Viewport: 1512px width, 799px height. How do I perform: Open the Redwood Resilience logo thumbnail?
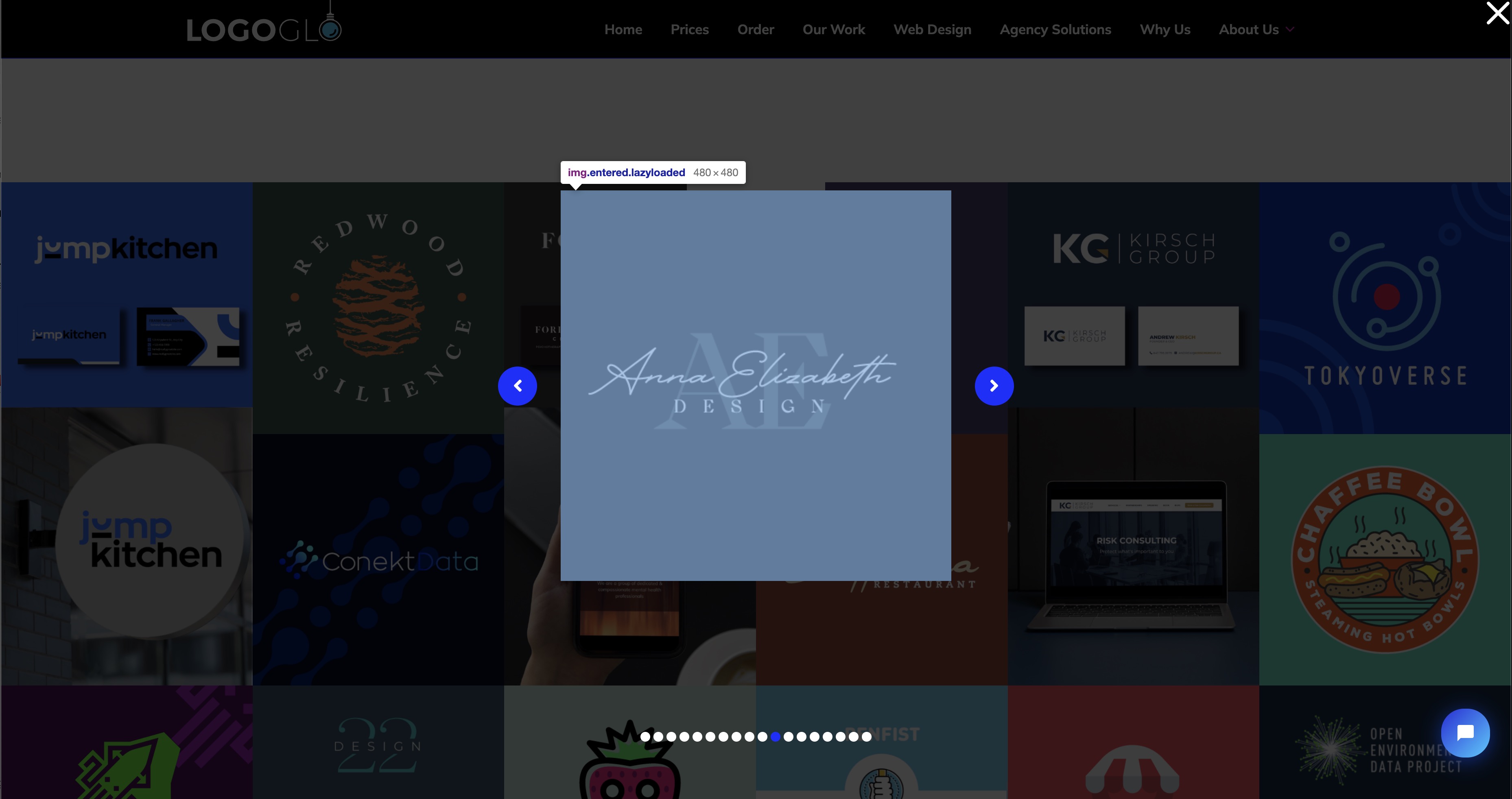point(378,308)
